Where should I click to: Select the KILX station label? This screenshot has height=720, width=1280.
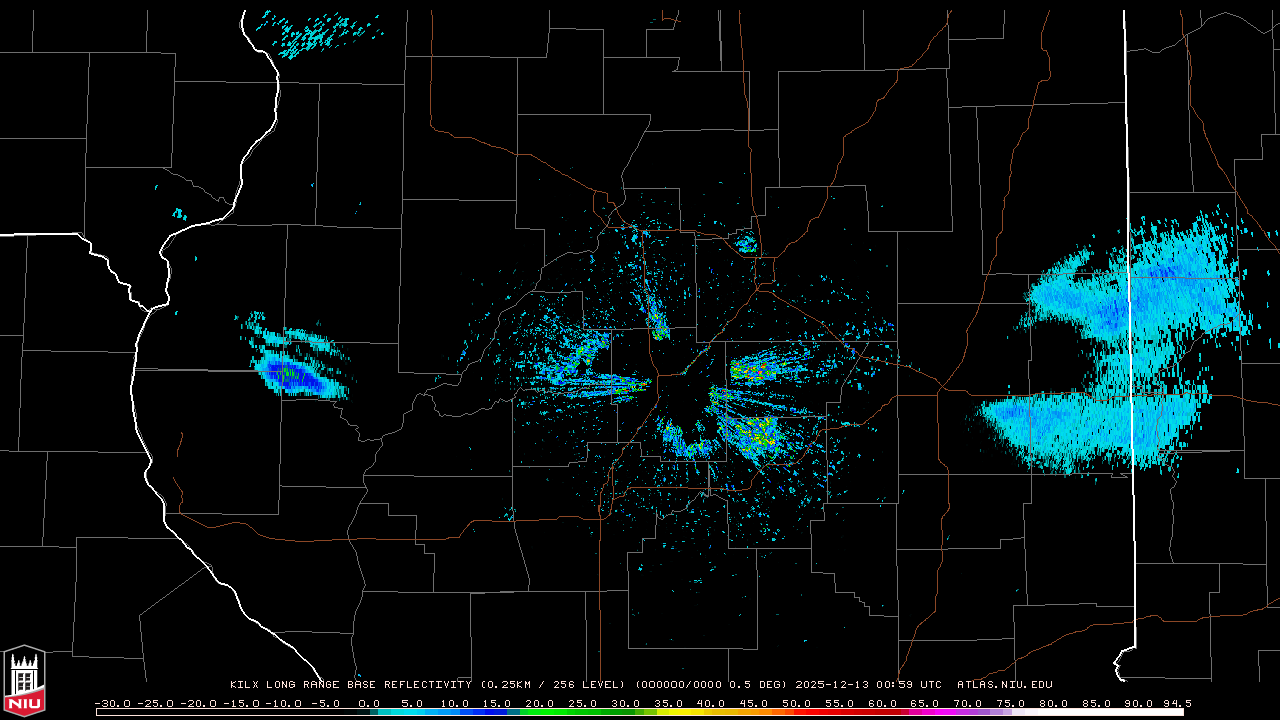click(x=246, y=685)
